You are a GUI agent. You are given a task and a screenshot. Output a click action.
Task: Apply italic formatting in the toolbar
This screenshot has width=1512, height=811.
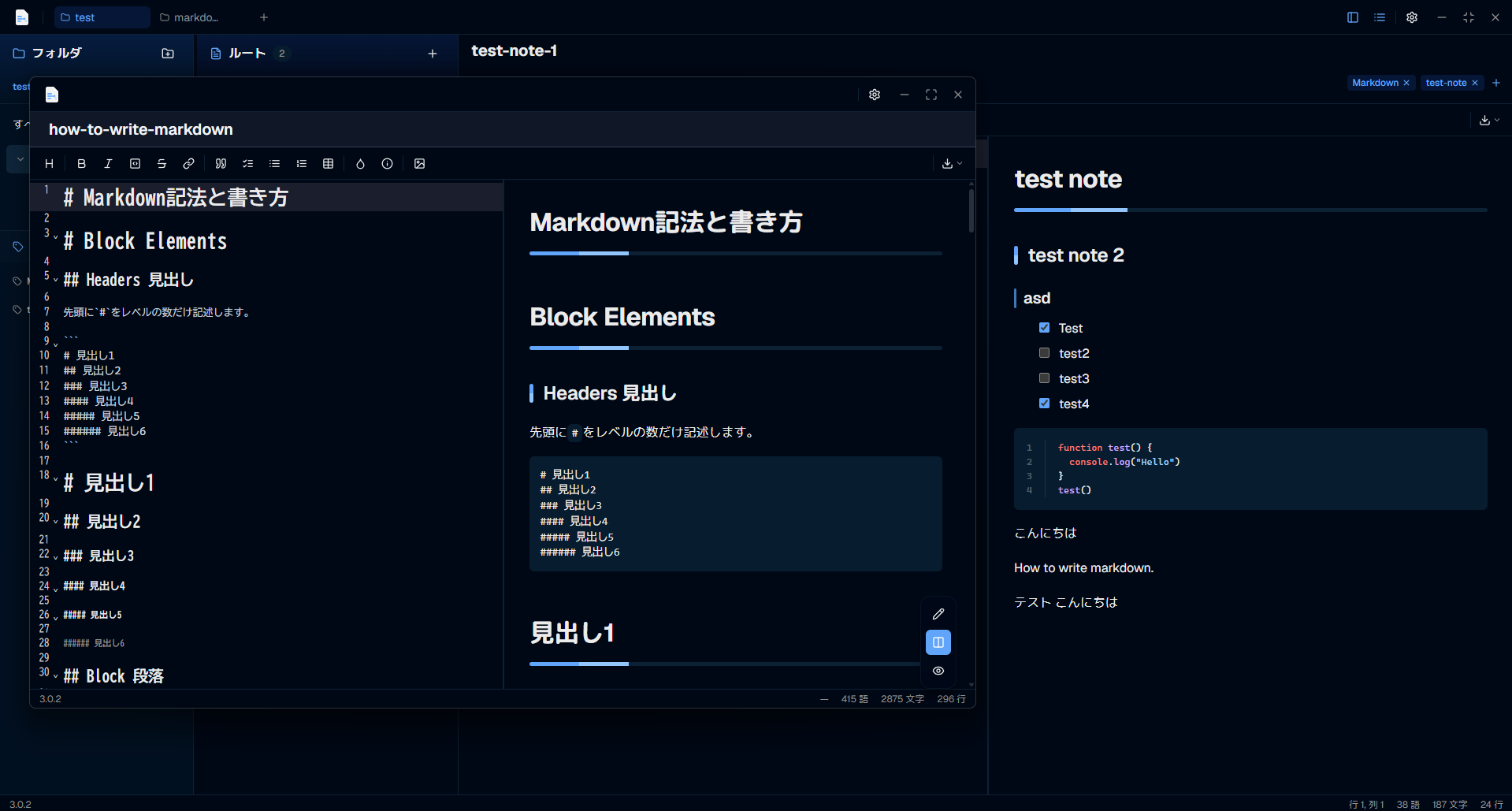point(108,164)
